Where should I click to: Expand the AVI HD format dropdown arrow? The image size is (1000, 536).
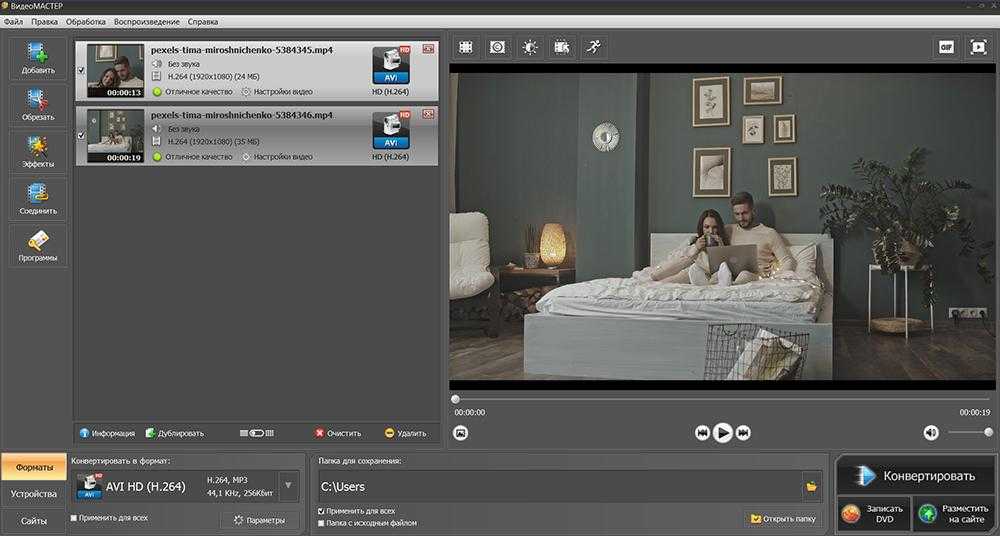point(288,487)
